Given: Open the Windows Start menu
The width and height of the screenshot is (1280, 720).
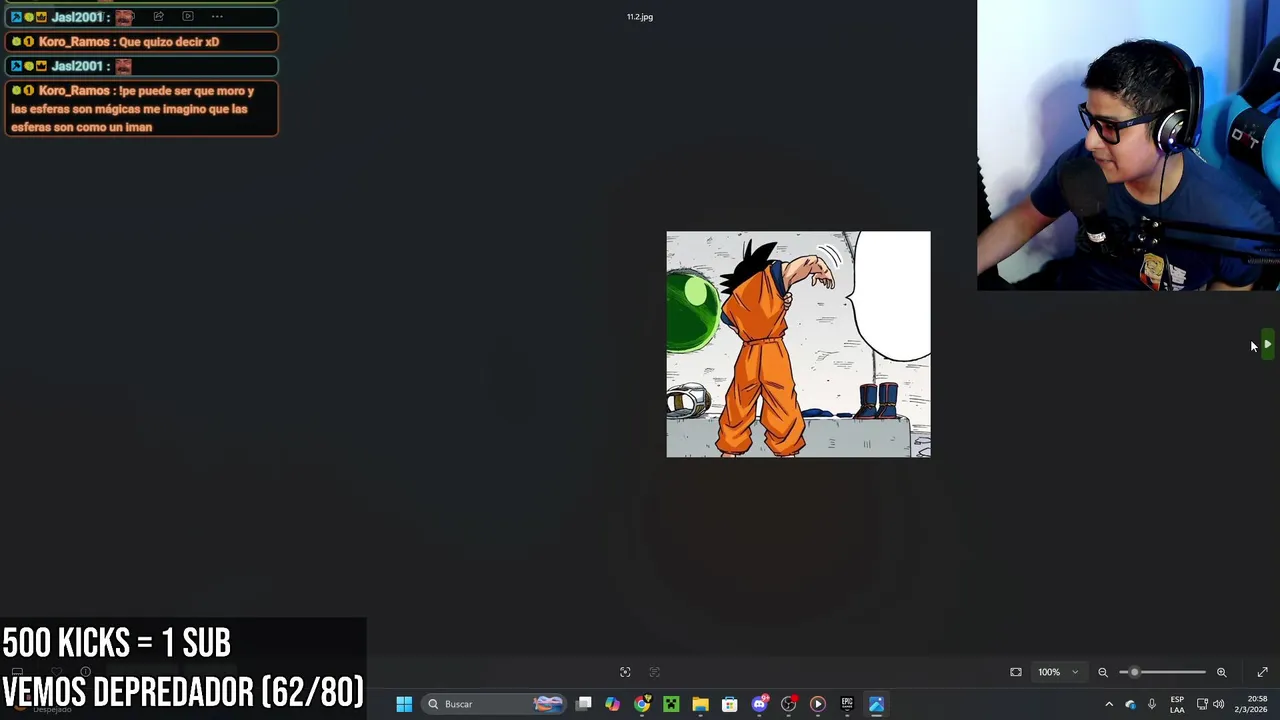Looking at the screenshot, I should click(x=404, y=704).
